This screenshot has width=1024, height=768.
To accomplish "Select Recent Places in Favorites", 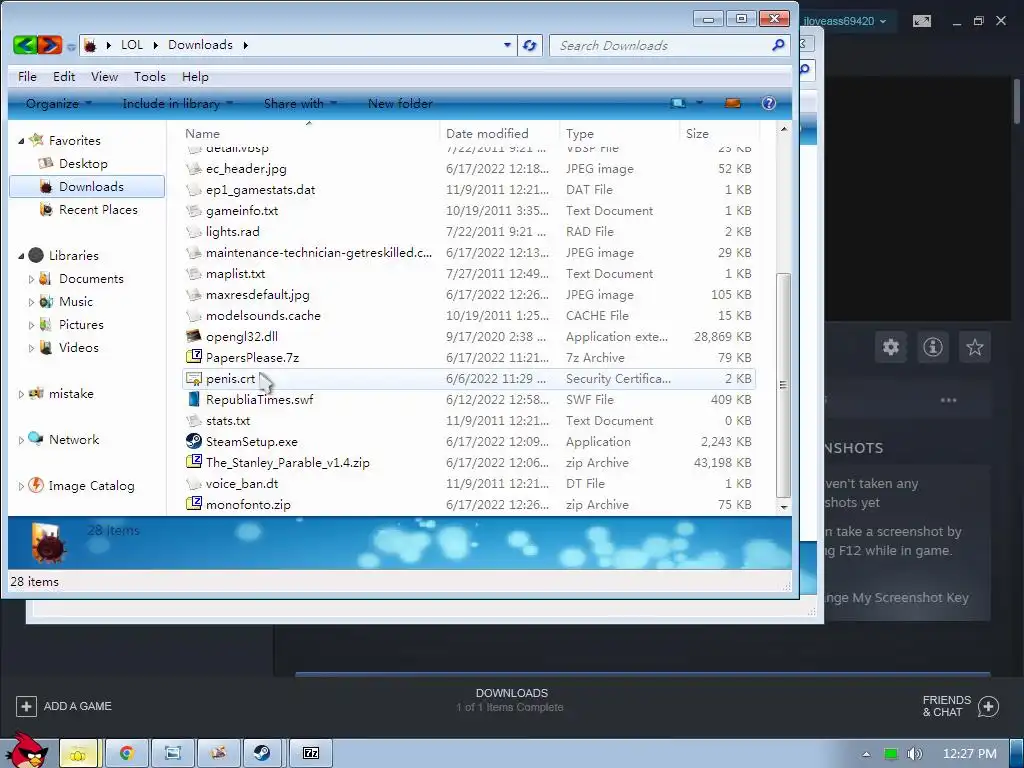I will tap(98, 210).
